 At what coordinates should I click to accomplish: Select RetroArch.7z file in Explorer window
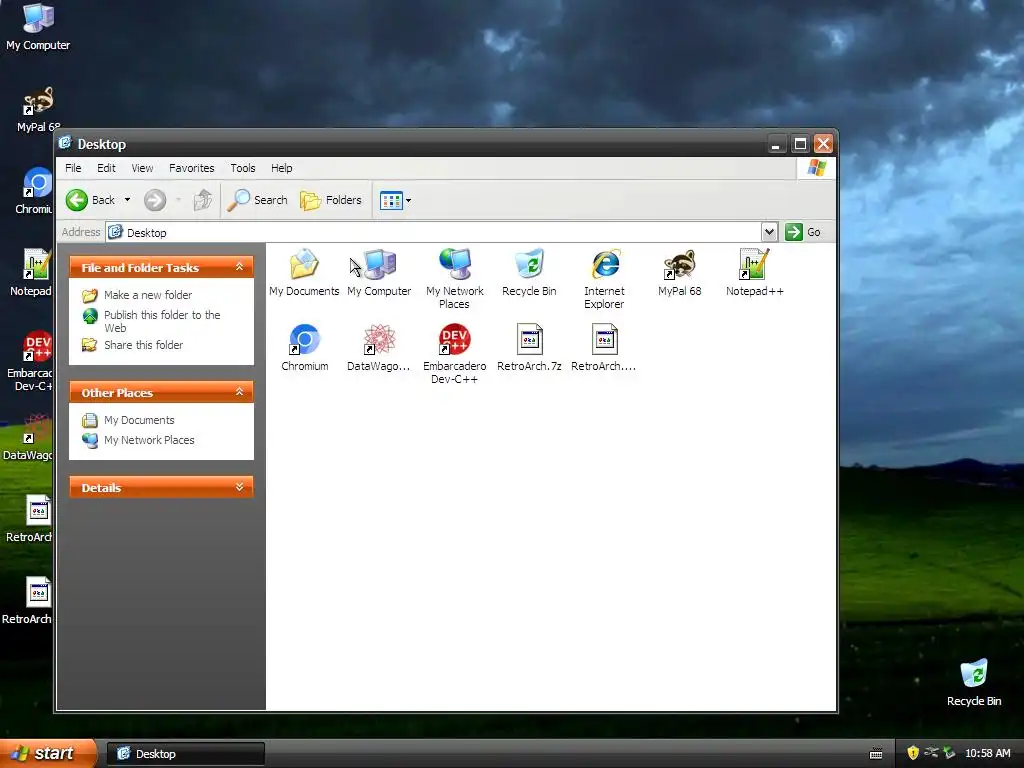pos(529,339)
